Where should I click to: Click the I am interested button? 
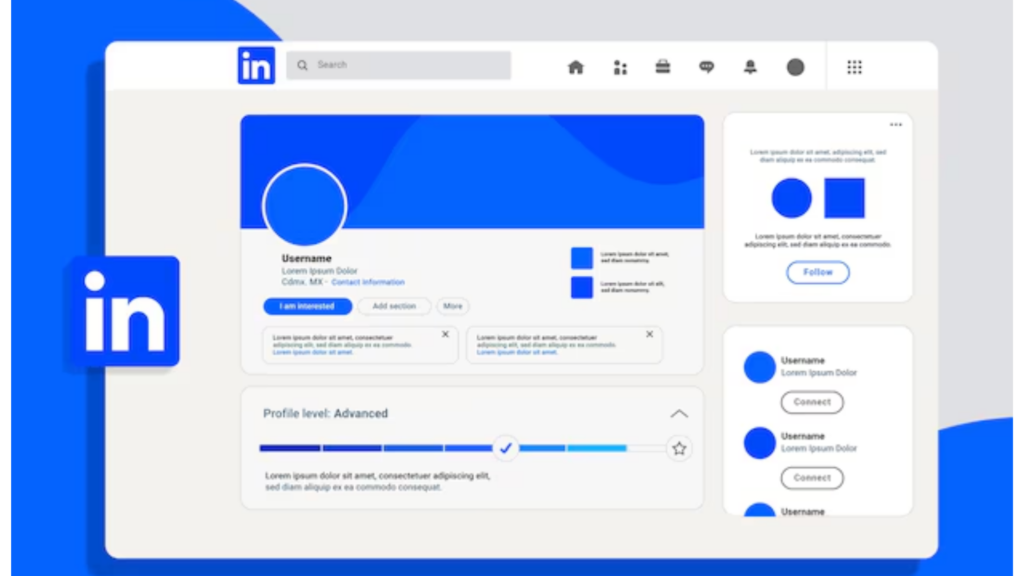[x=306, y=306]
